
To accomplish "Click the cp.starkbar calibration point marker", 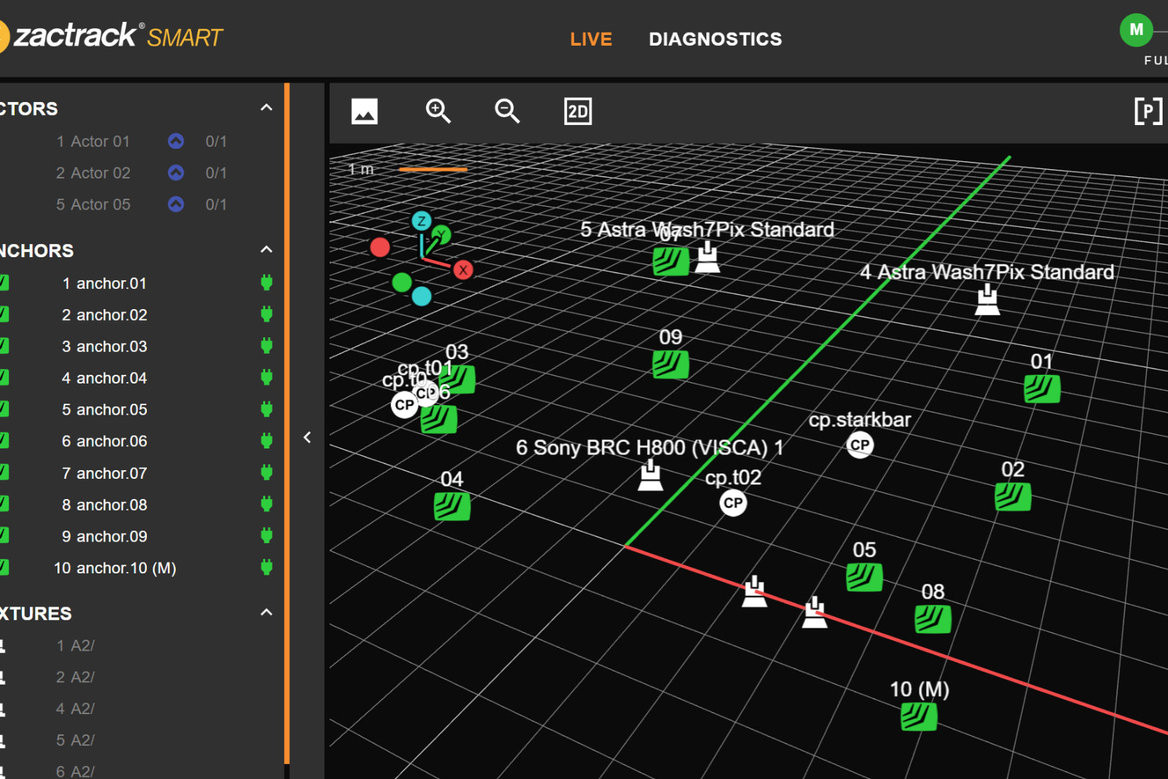I will pyautogui.click(x=860, y=445).
